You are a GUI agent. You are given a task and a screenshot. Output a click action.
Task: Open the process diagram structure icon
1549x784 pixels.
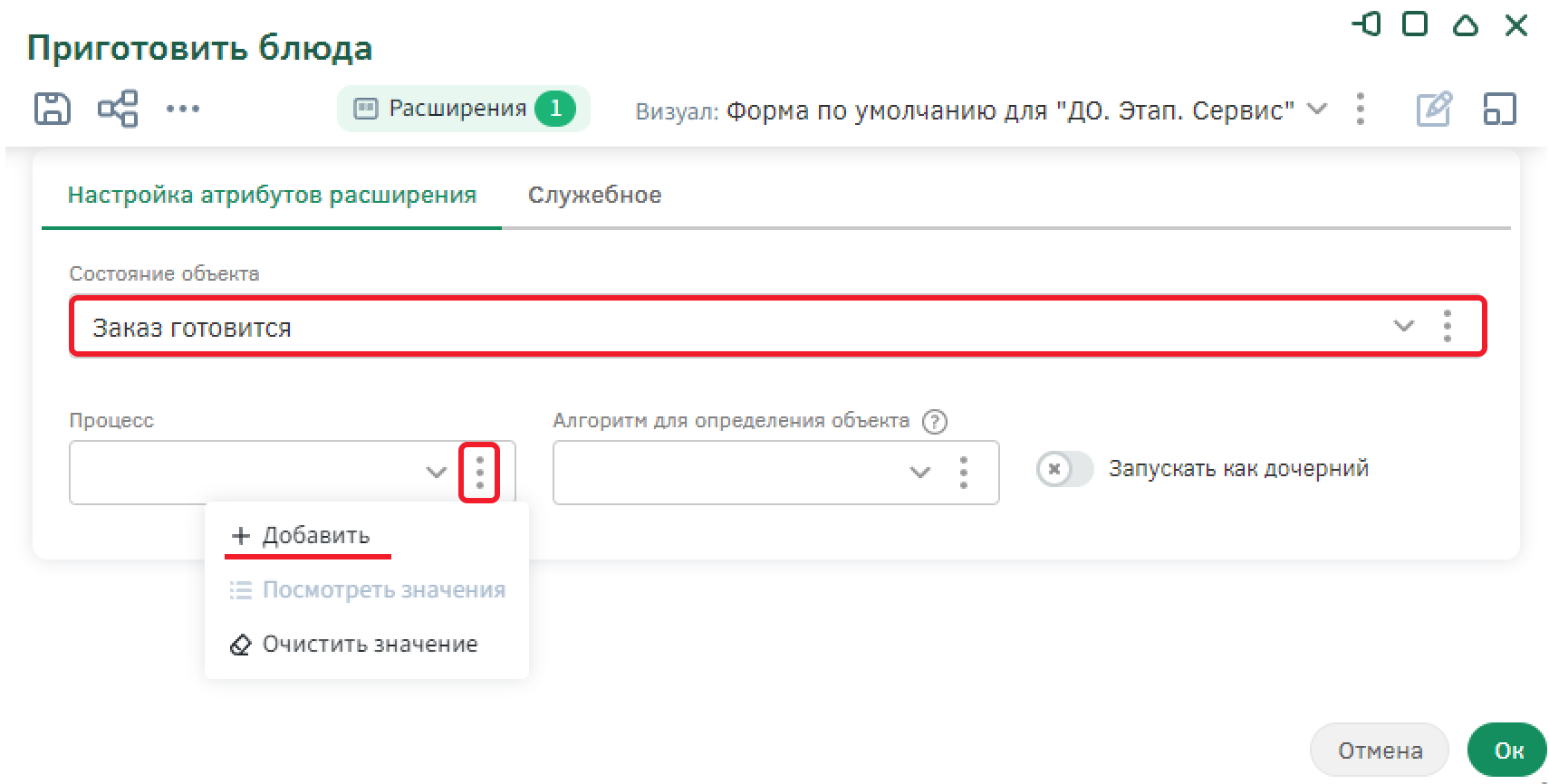118,109
